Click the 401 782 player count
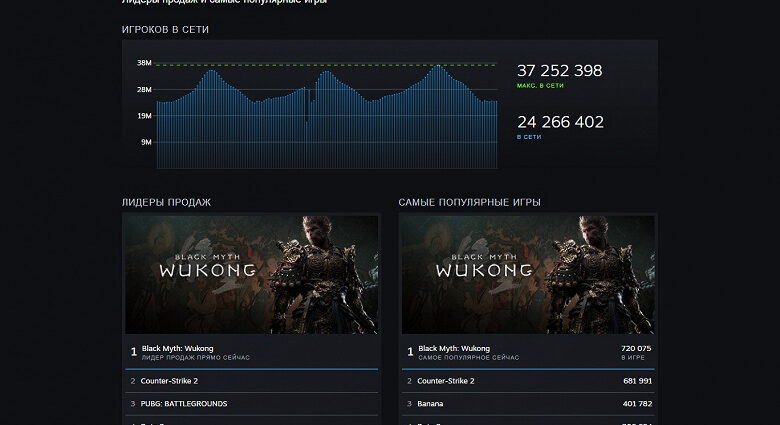 coord(637,404)
